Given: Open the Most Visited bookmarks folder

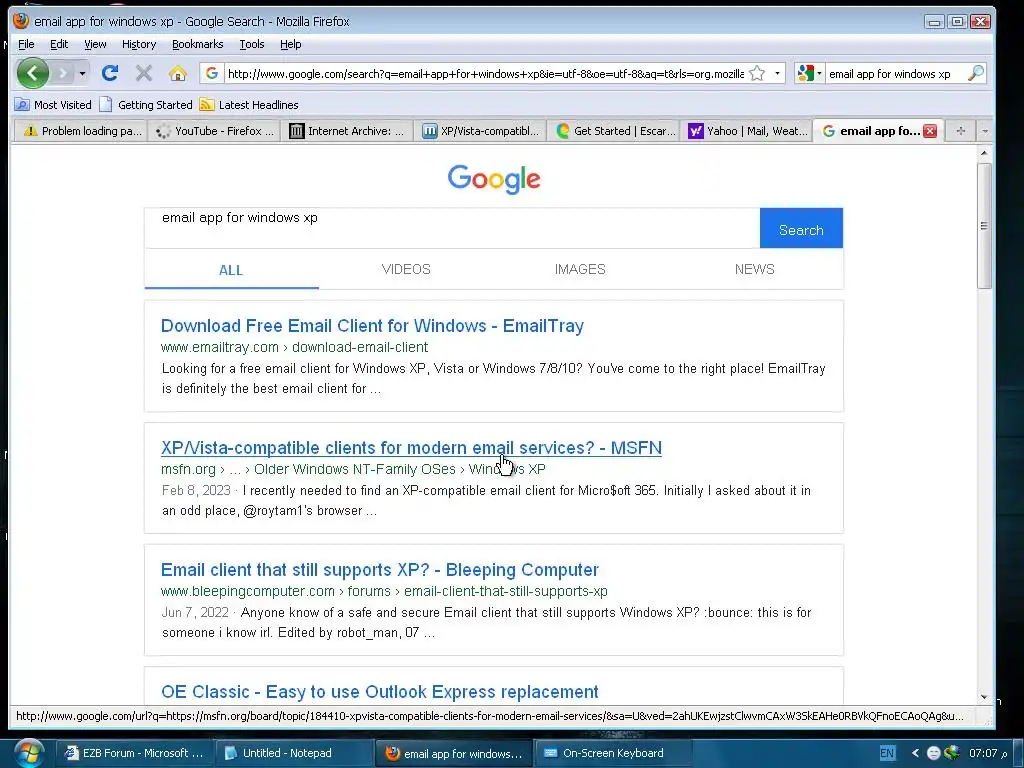Looking at the screenshot, I should (53, 104).
